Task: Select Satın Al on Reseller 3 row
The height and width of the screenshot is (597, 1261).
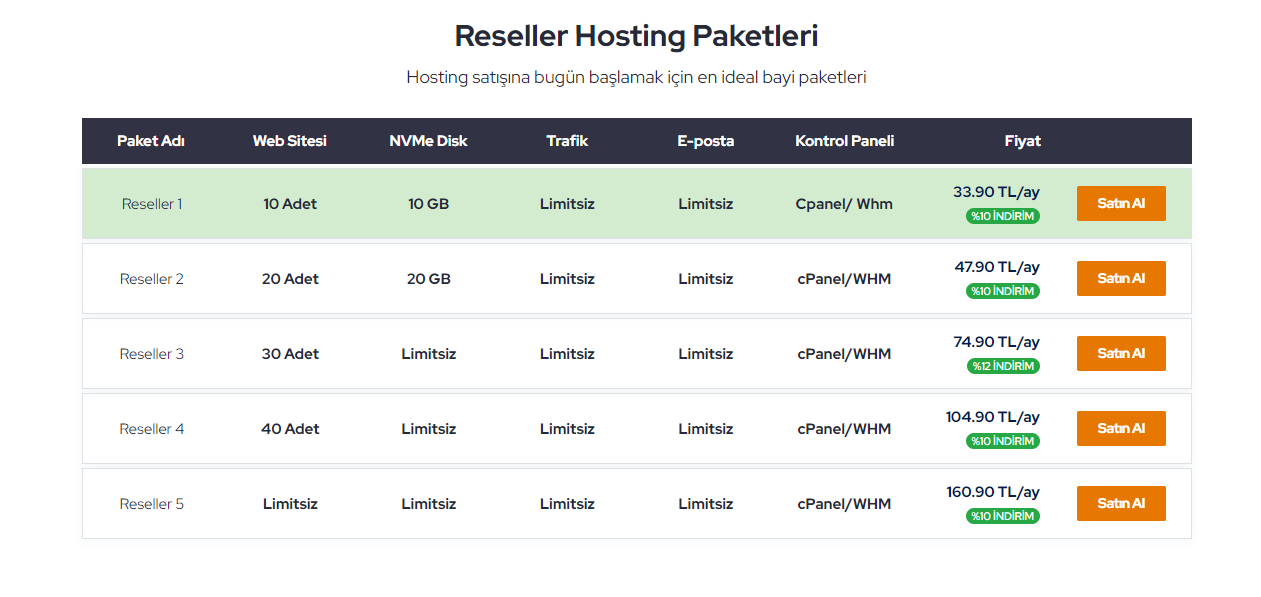Action: click(x=1121, y=353)
